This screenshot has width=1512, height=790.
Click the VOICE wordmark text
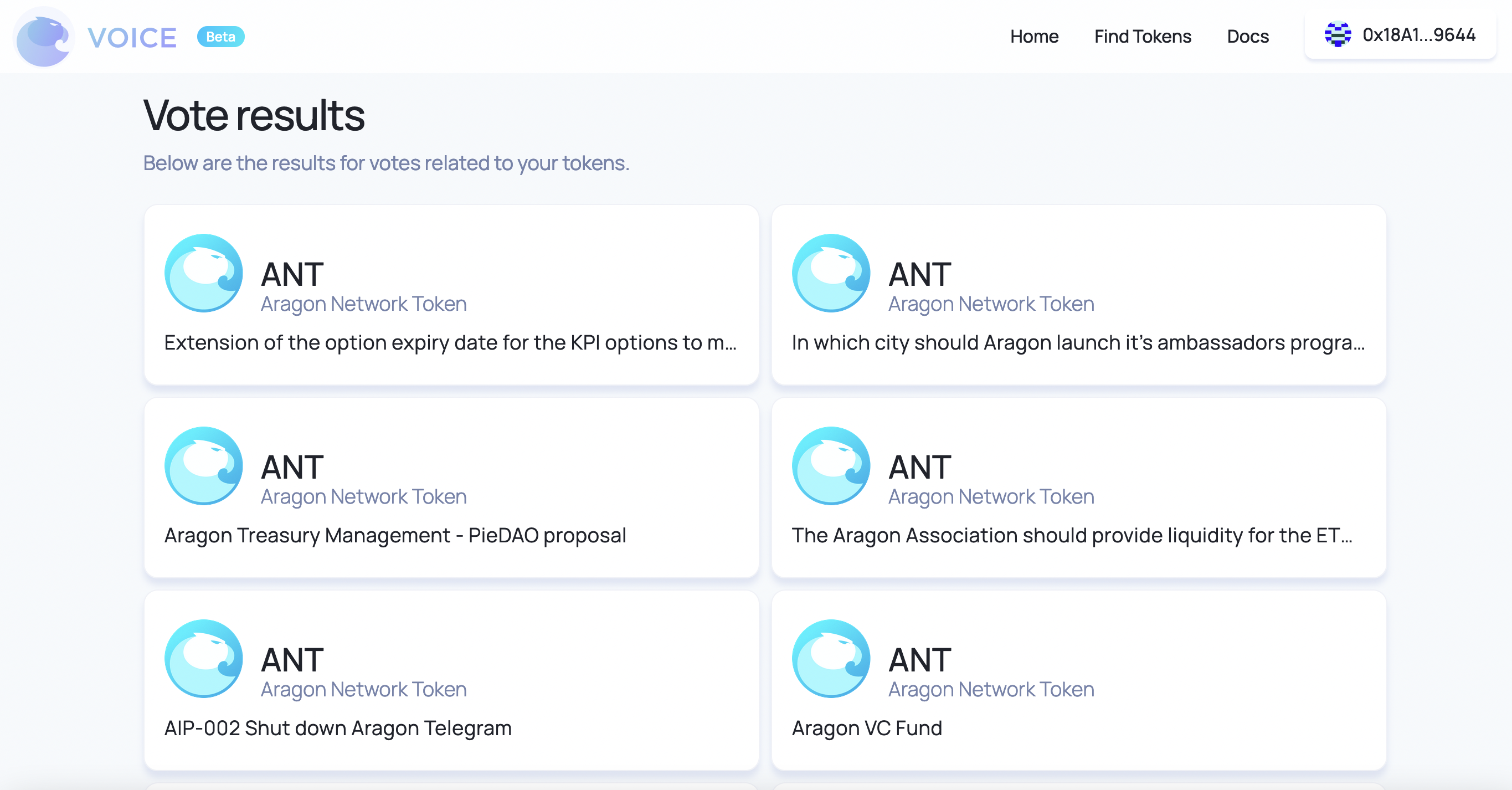[x=132, y=38]
